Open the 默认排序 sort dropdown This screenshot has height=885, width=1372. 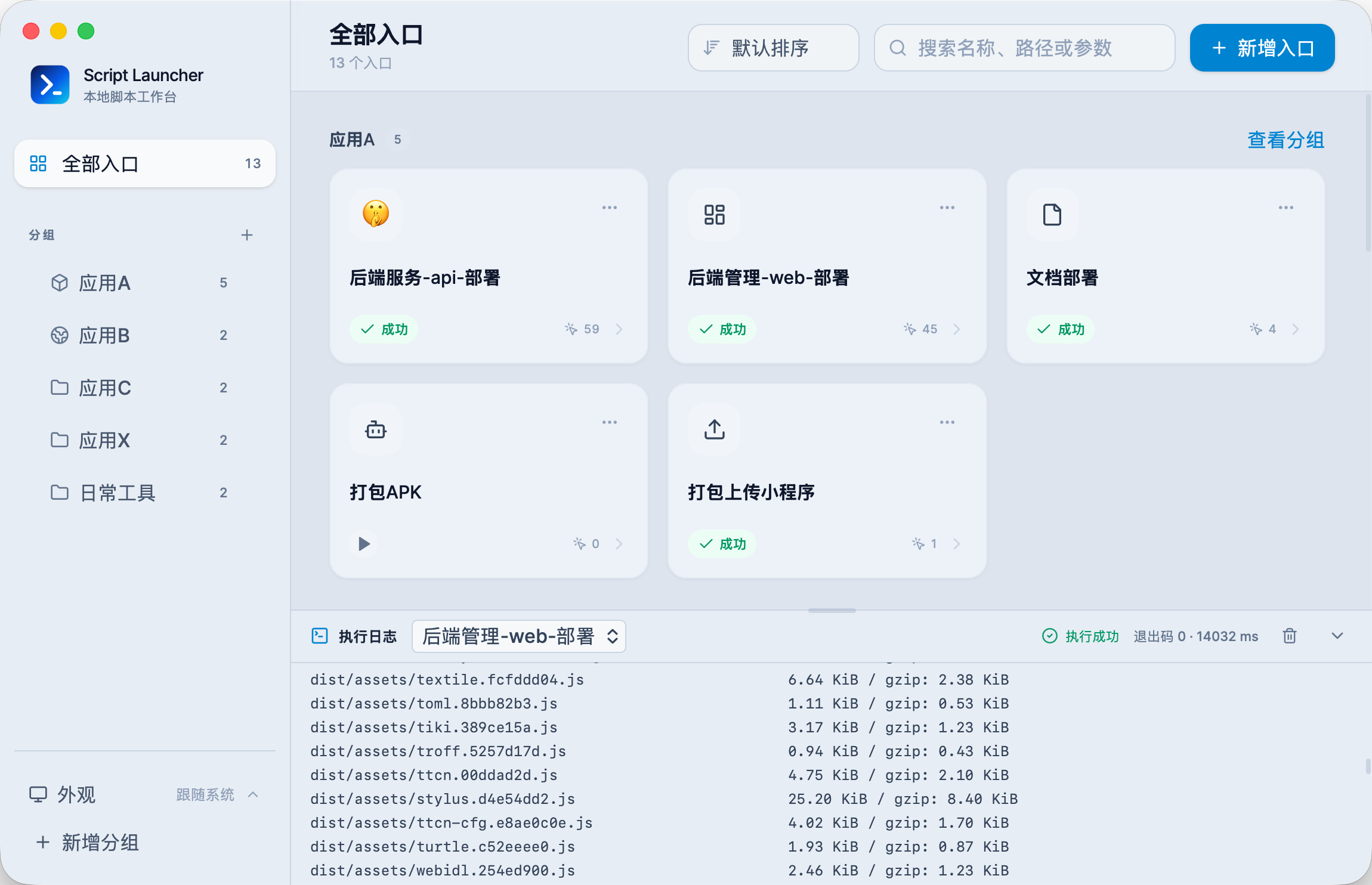pos(774,48)
